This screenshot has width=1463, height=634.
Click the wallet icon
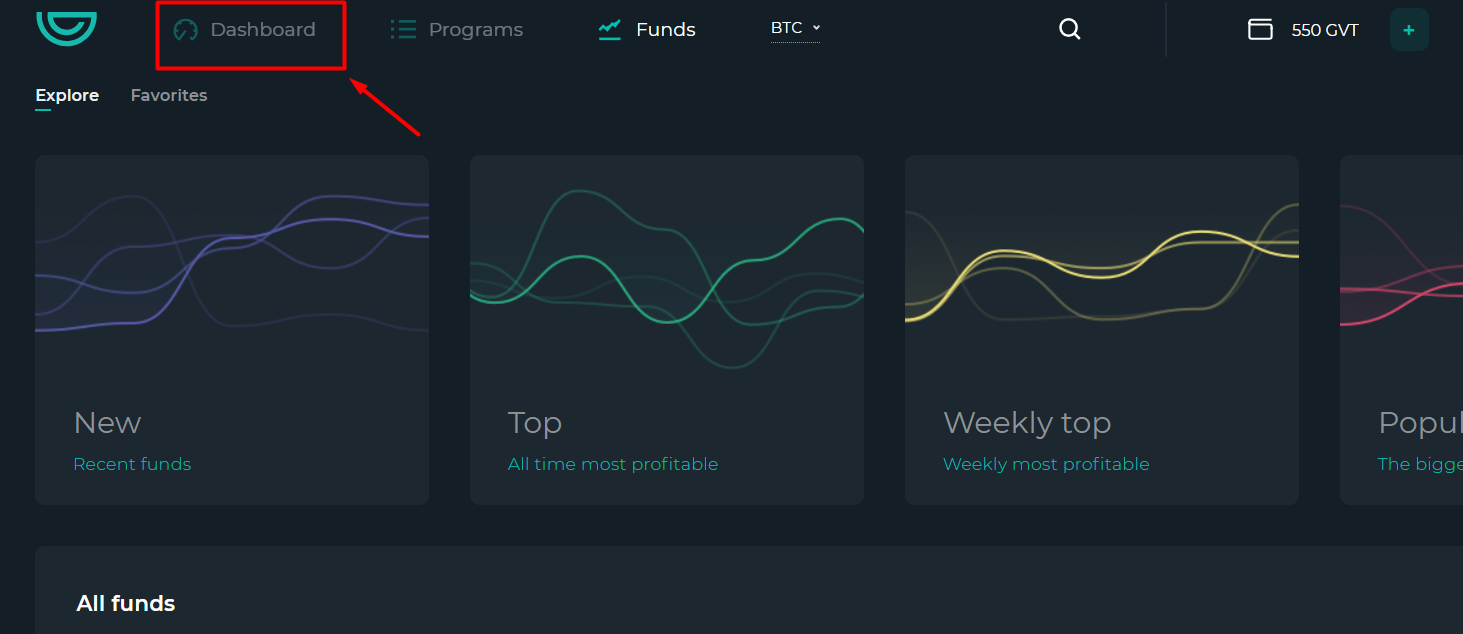[x=1260, y=29]
